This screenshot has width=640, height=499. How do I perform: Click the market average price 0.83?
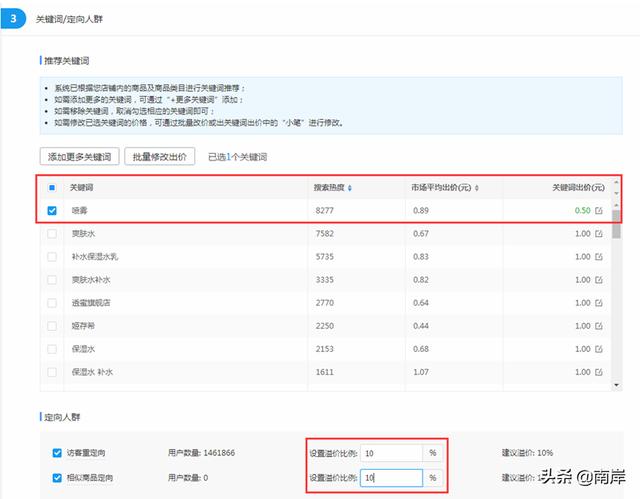(421, 257)
